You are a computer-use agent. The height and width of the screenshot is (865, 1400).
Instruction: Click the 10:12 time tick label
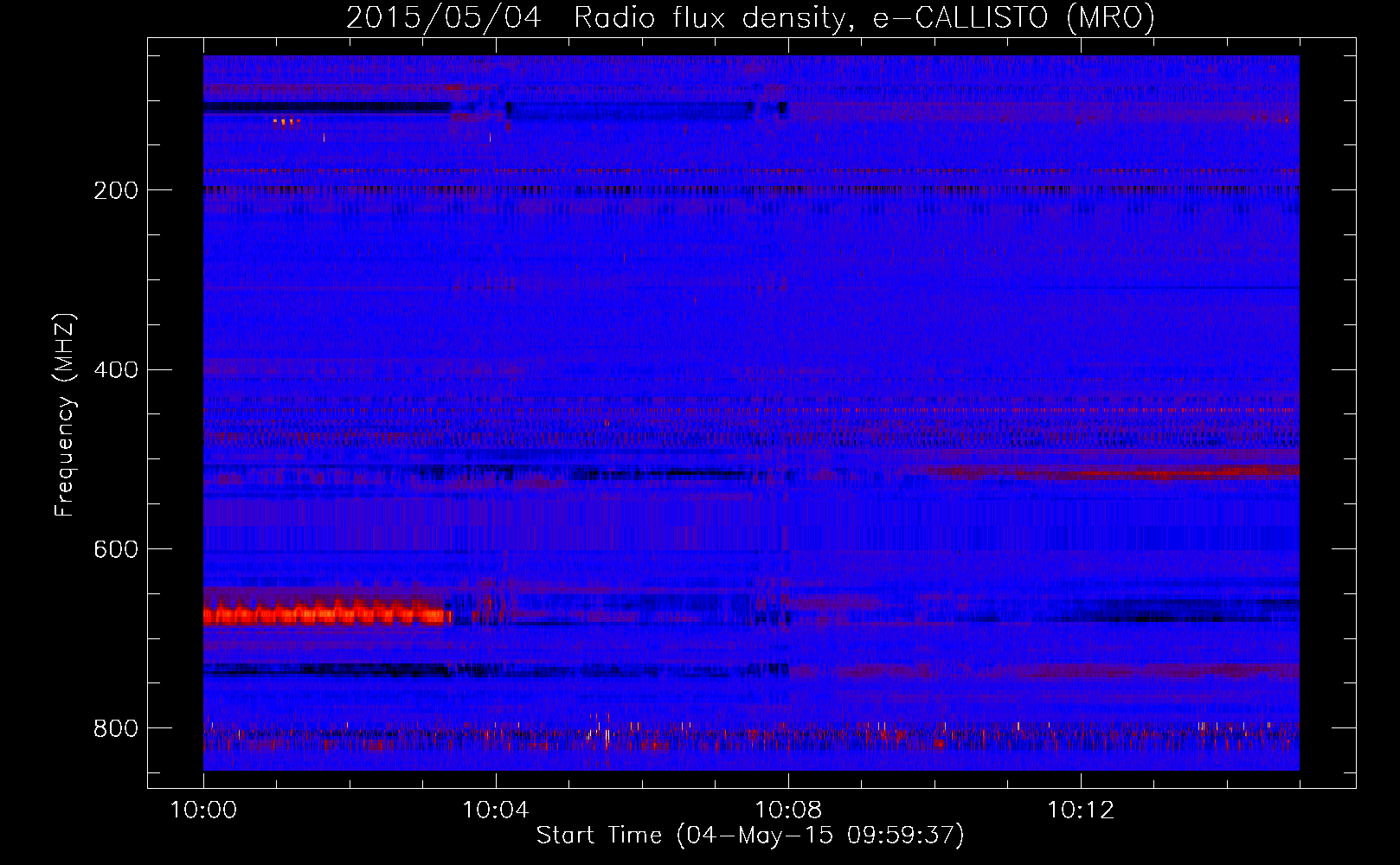1081,811
